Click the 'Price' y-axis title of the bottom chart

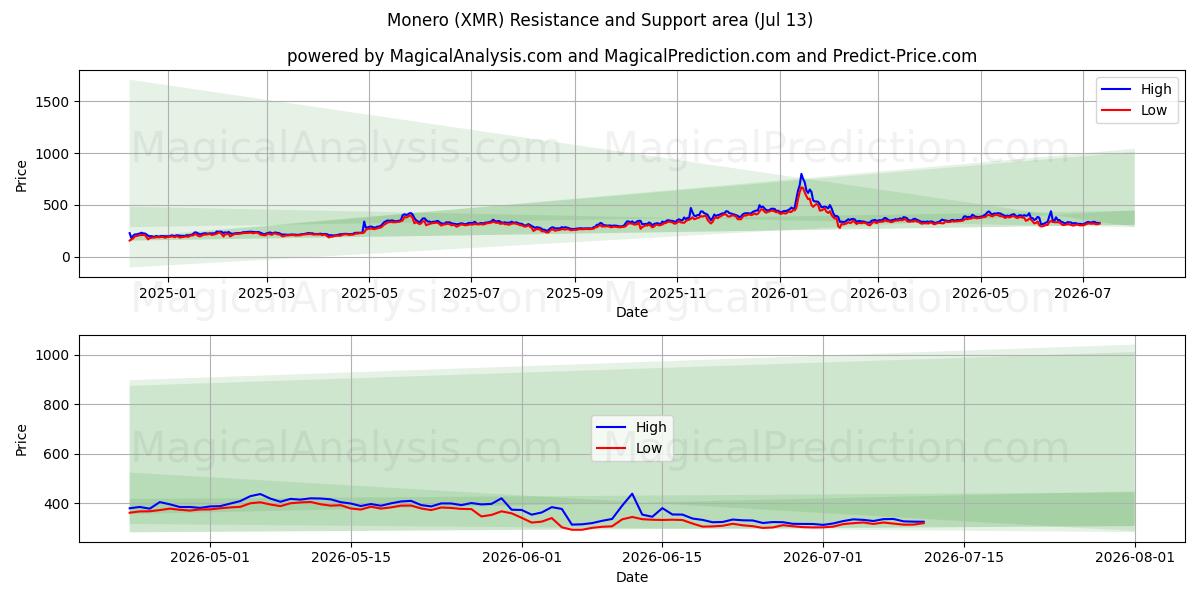coord(22,438)
